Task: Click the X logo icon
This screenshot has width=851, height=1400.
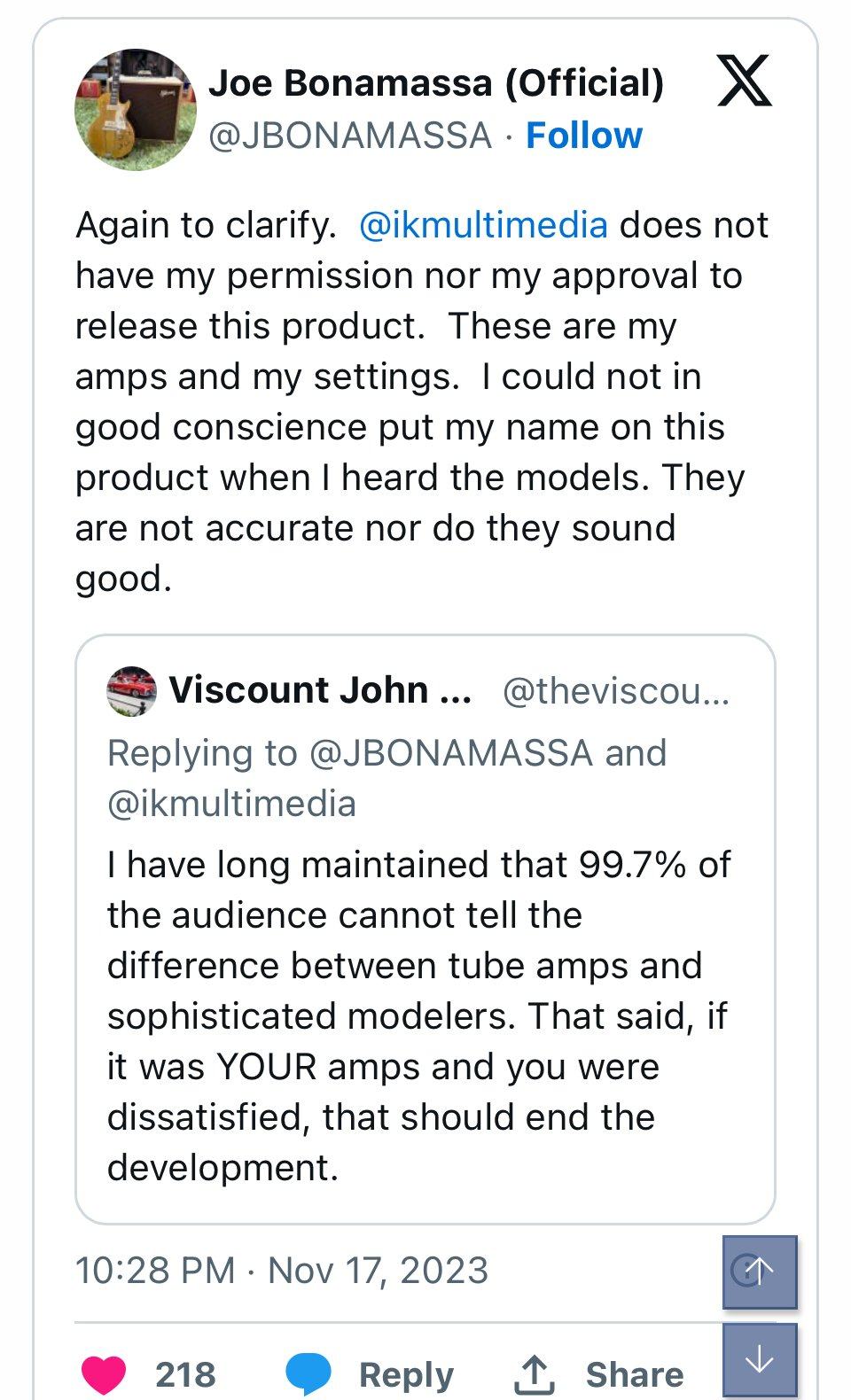Action: click(x=744, y=81)
